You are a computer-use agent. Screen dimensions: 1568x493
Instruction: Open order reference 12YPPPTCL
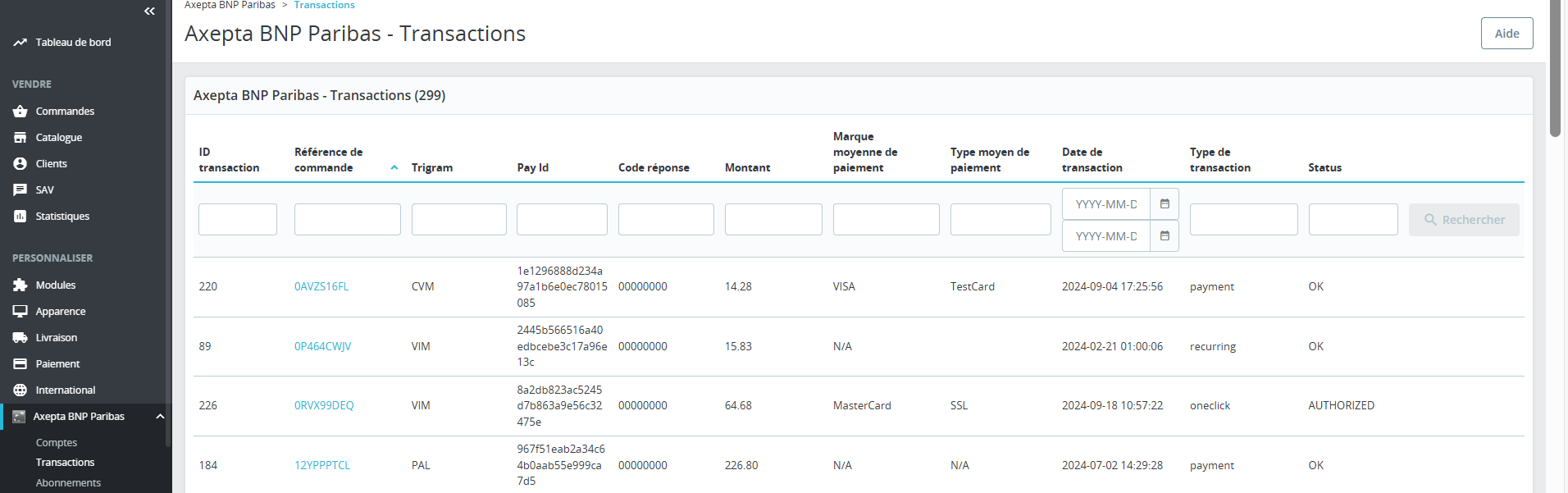click(x=322, y=465)
